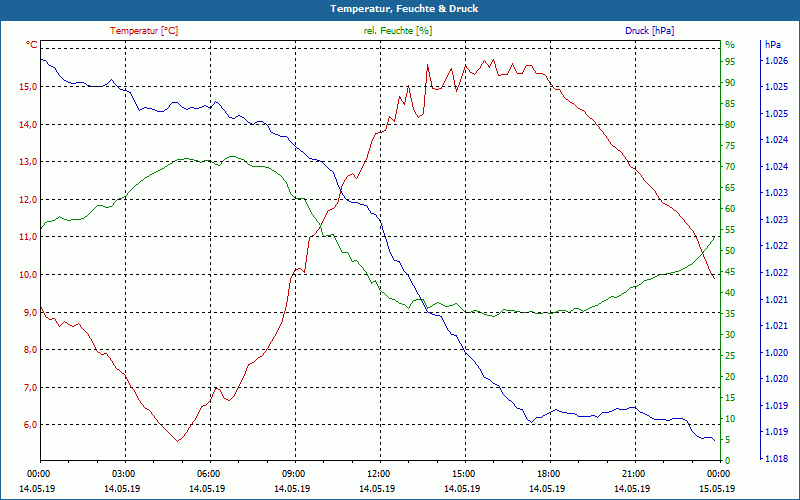Click the '25' value on humidity axis
The image size is (800, 500).
coord(730,356)
